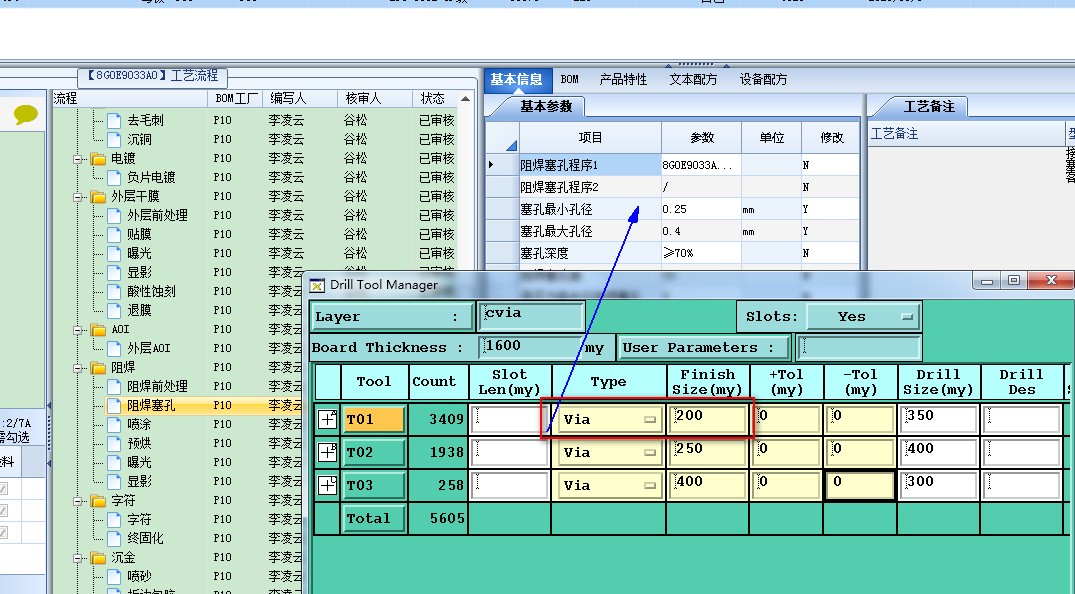Click the 外层前处理 document icon
This screenshot has height=594, width=1075.
point(114,215)
